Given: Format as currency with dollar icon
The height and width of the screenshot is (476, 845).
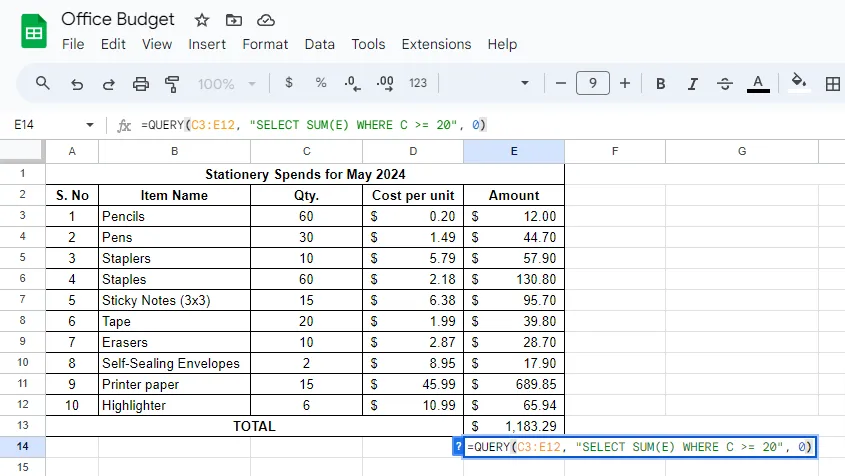Looking at the screenshot, I should click(289, 83).
